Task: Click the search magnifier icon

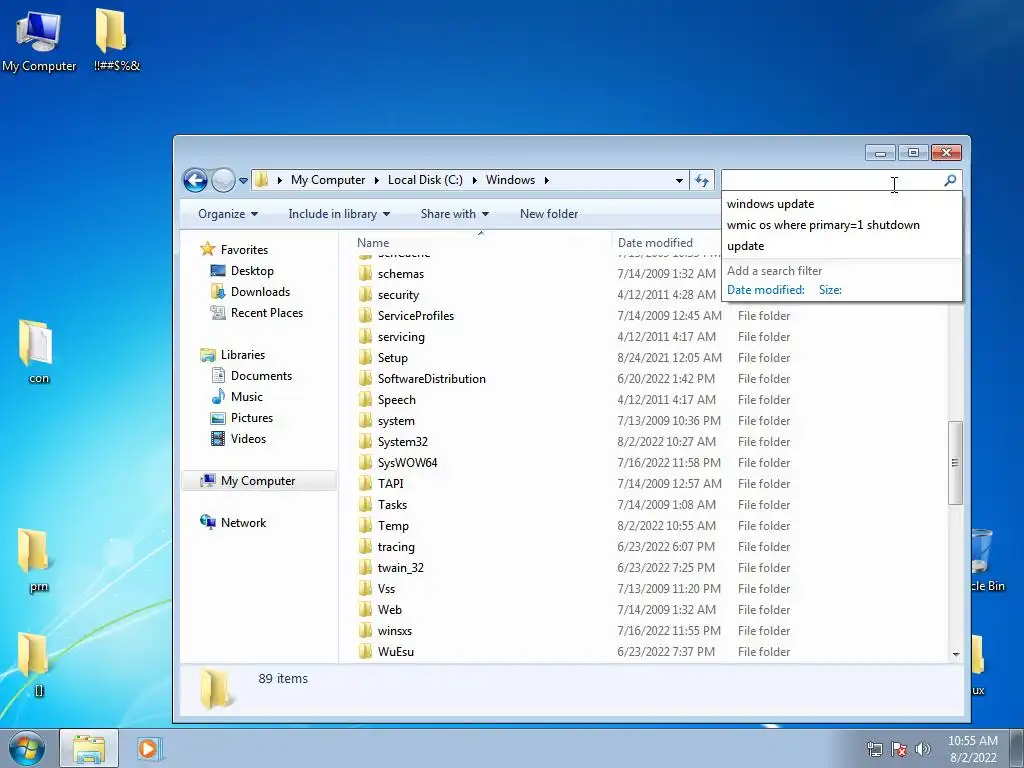Action: click(950, 180)
